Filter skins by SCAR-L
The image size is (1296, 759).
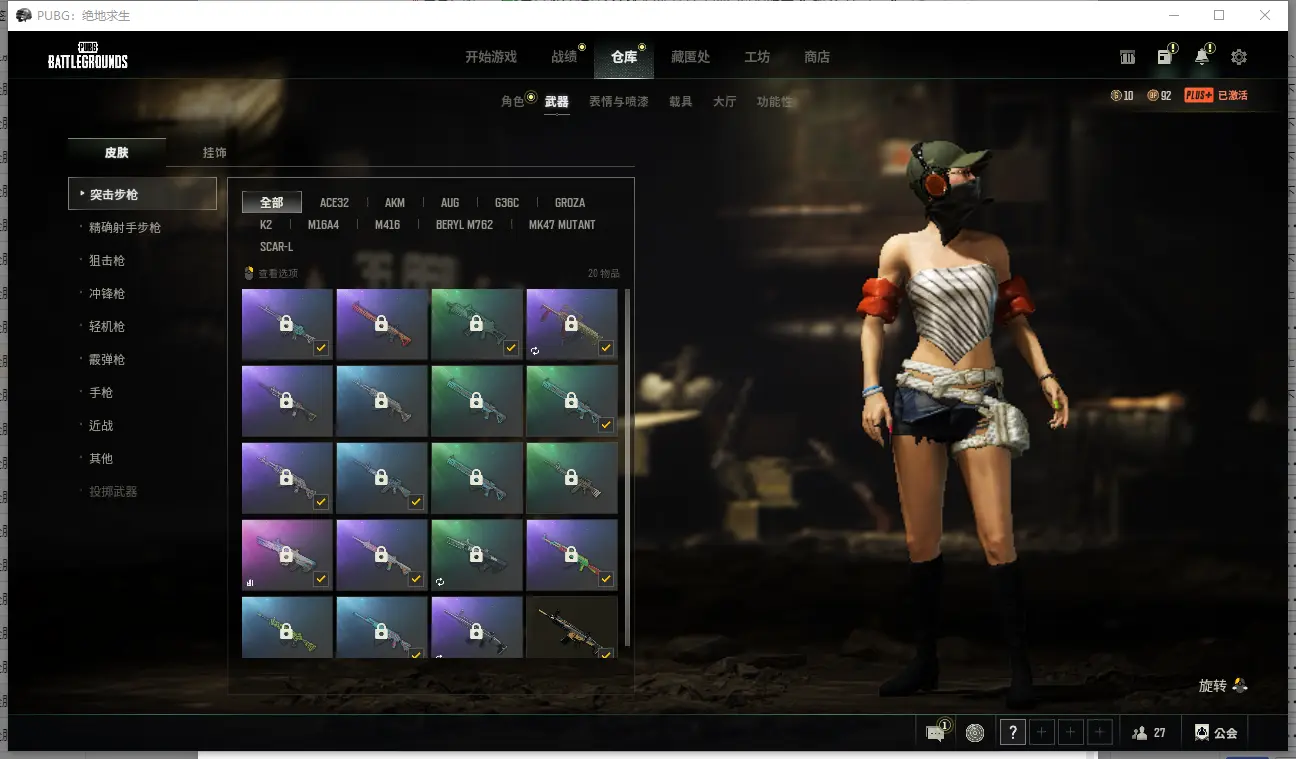click(x=276, y=247)
